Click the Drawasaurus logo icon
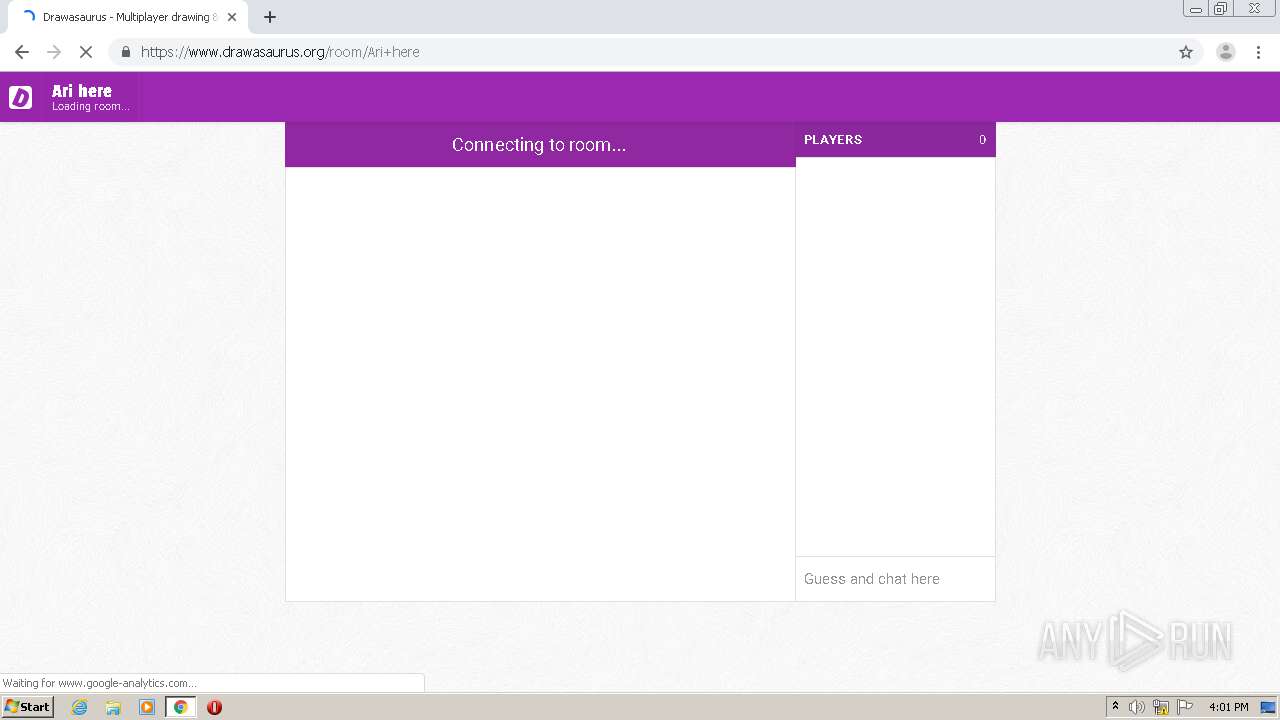The height and width of the screenshot is (720, 1280). coord(20,97)
